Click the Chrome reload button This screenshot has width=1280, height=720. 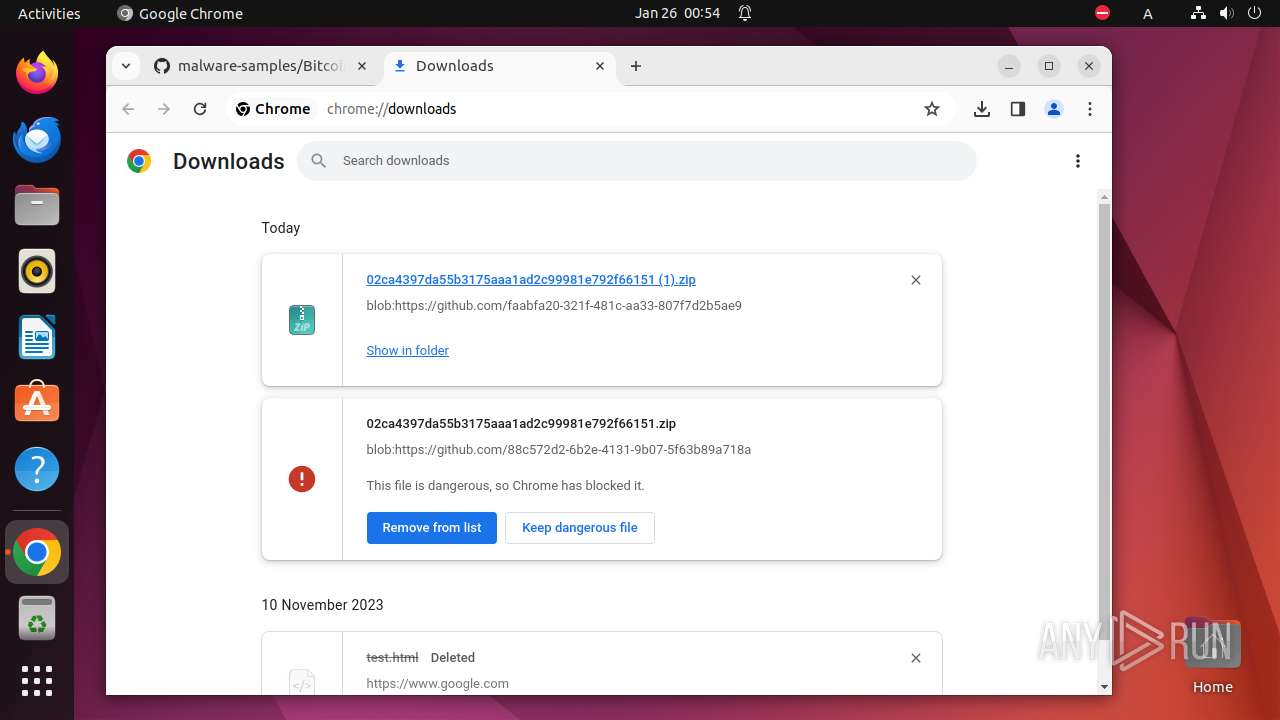200,109
